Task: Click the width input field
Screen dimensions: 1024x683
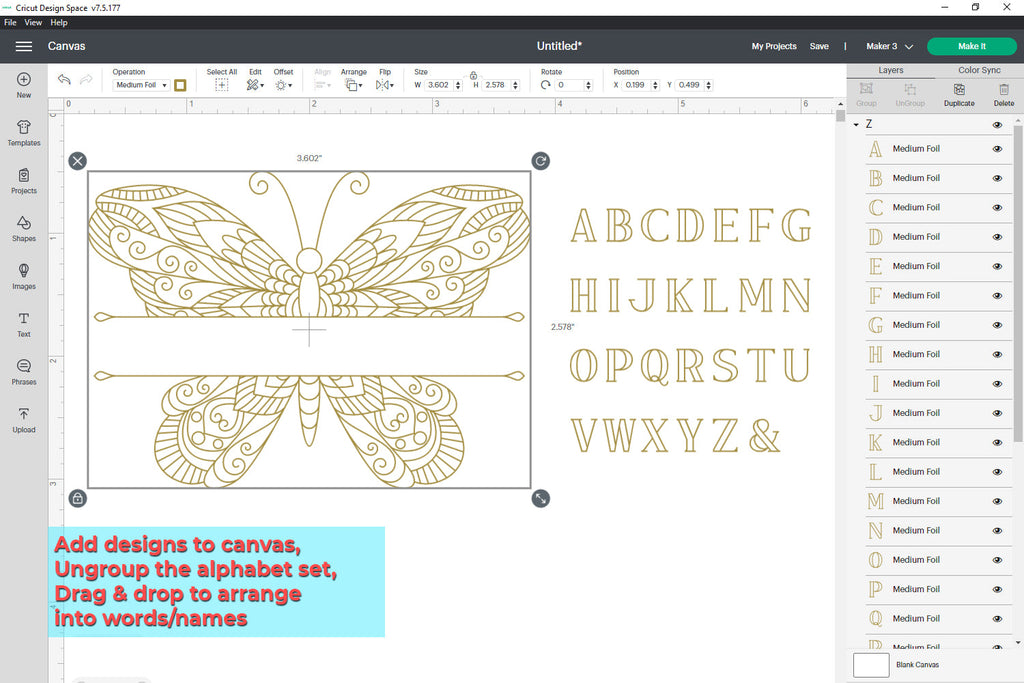Action: [440, 85]
